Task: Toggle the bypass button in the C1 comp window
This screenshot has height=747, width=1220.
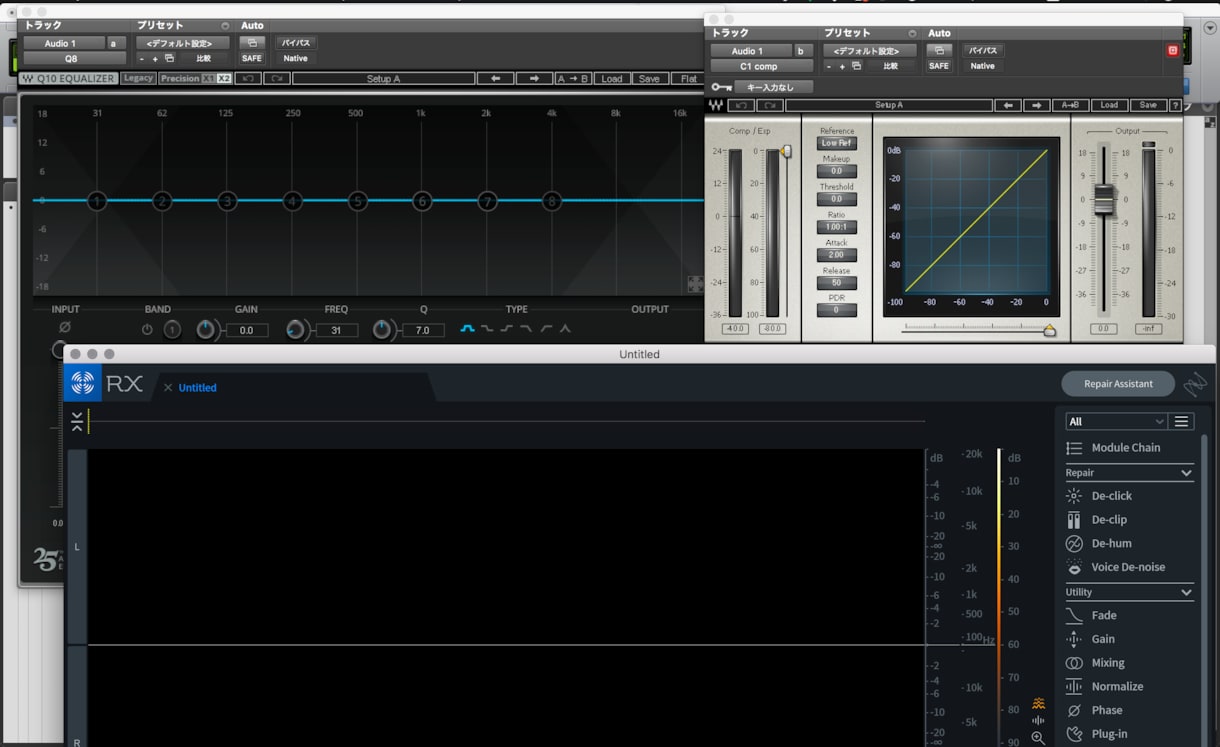Action: [983, 50]
